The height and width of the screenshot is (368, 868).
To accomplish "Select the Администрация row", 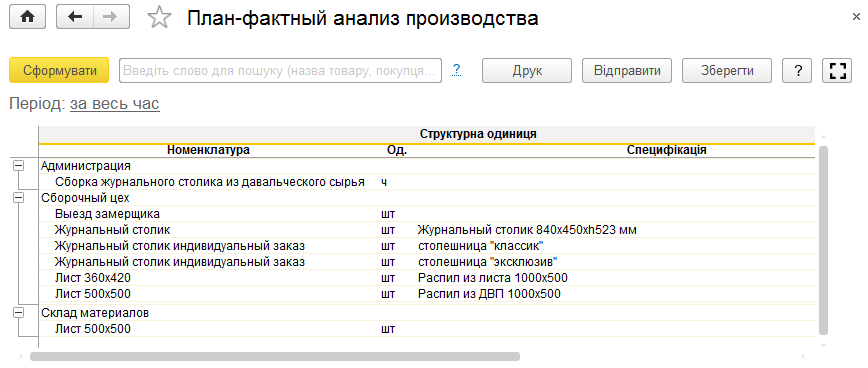I will pyautogui.click(x=426, y=165).
